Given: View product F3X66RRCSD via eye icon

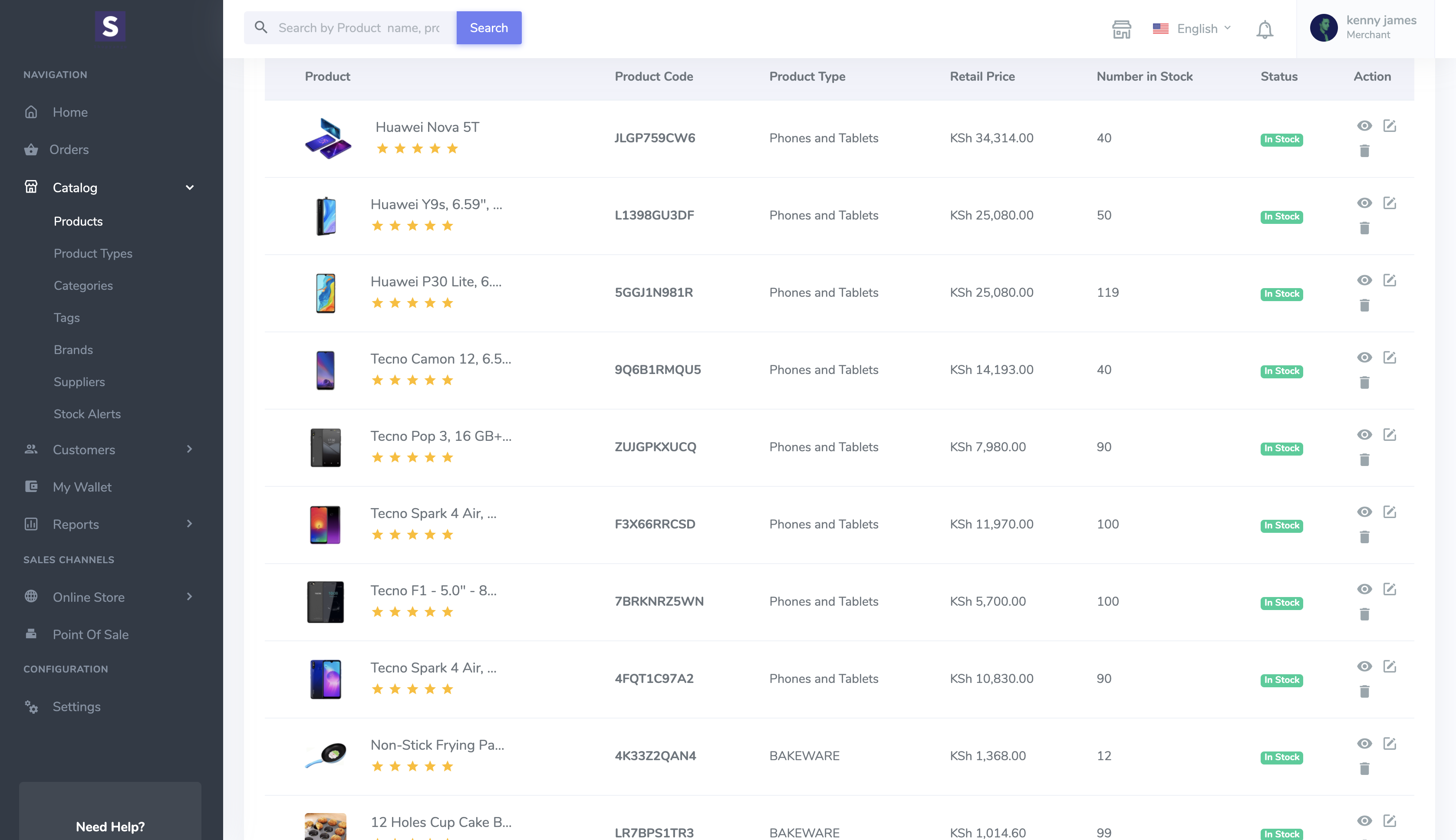Looking at the screenshot, I should (1364, 512).
